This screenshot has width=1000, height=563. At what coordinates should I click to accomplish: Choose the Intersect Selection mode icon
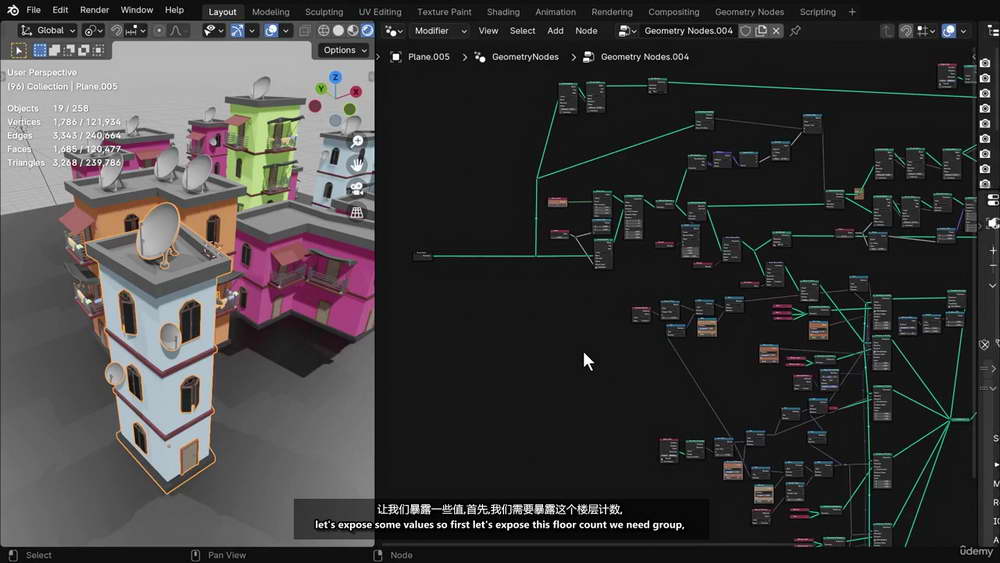pos(98,50)
